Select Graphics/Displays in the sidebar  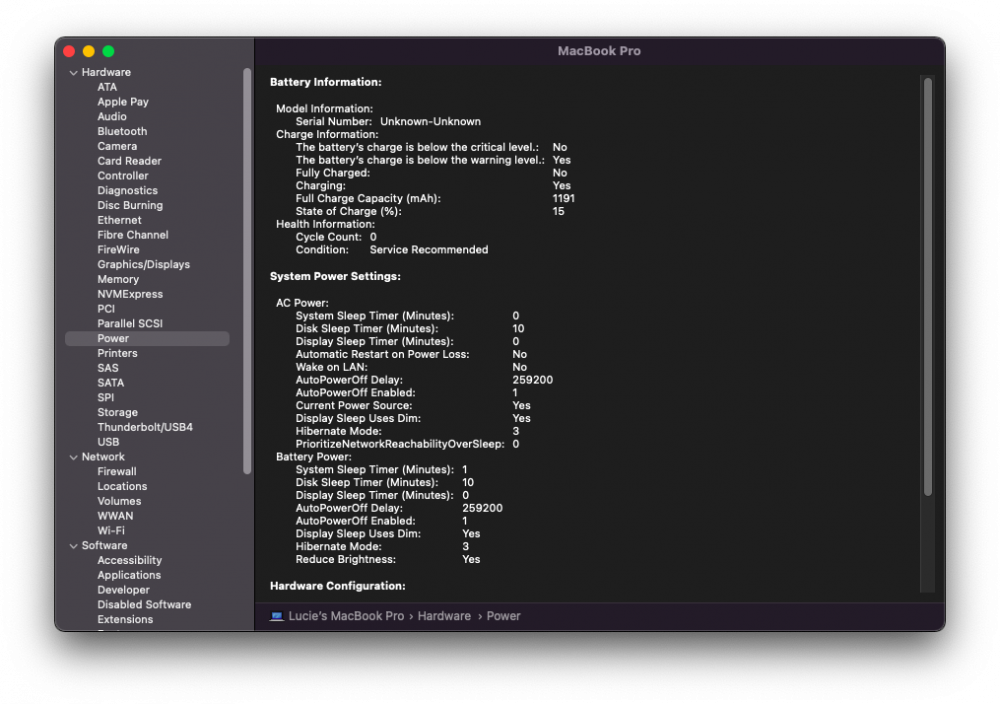(x=143, y=264)
